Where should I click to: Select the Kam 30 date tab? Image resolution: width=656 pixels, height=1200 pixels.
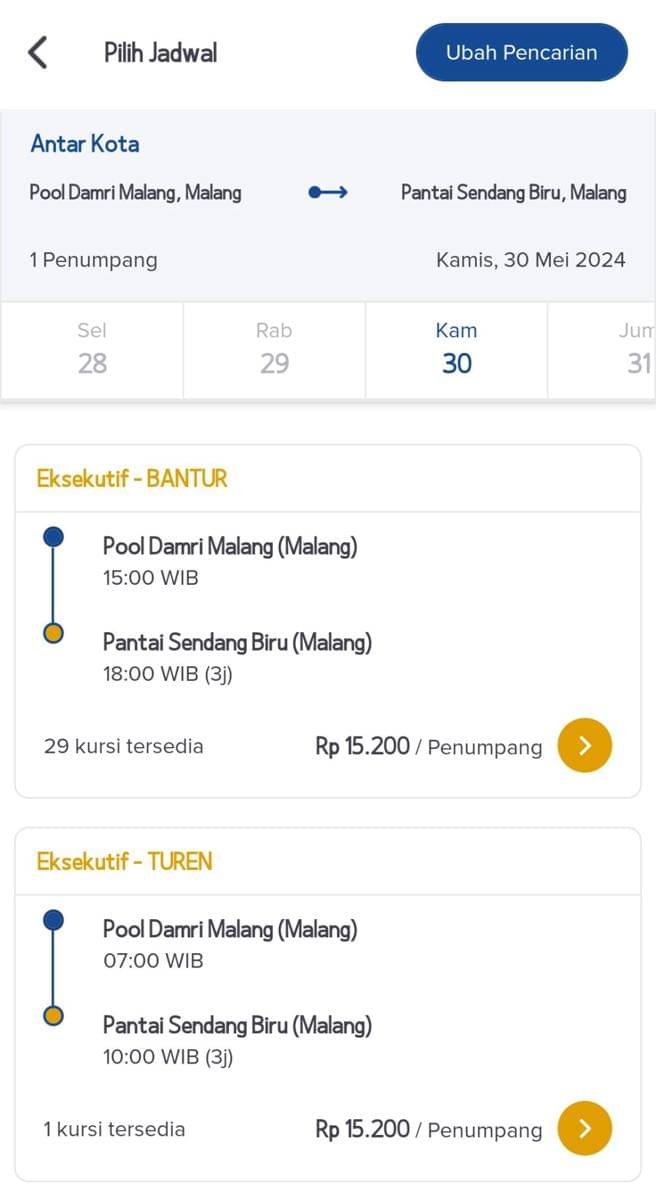(x=456, y=349)
